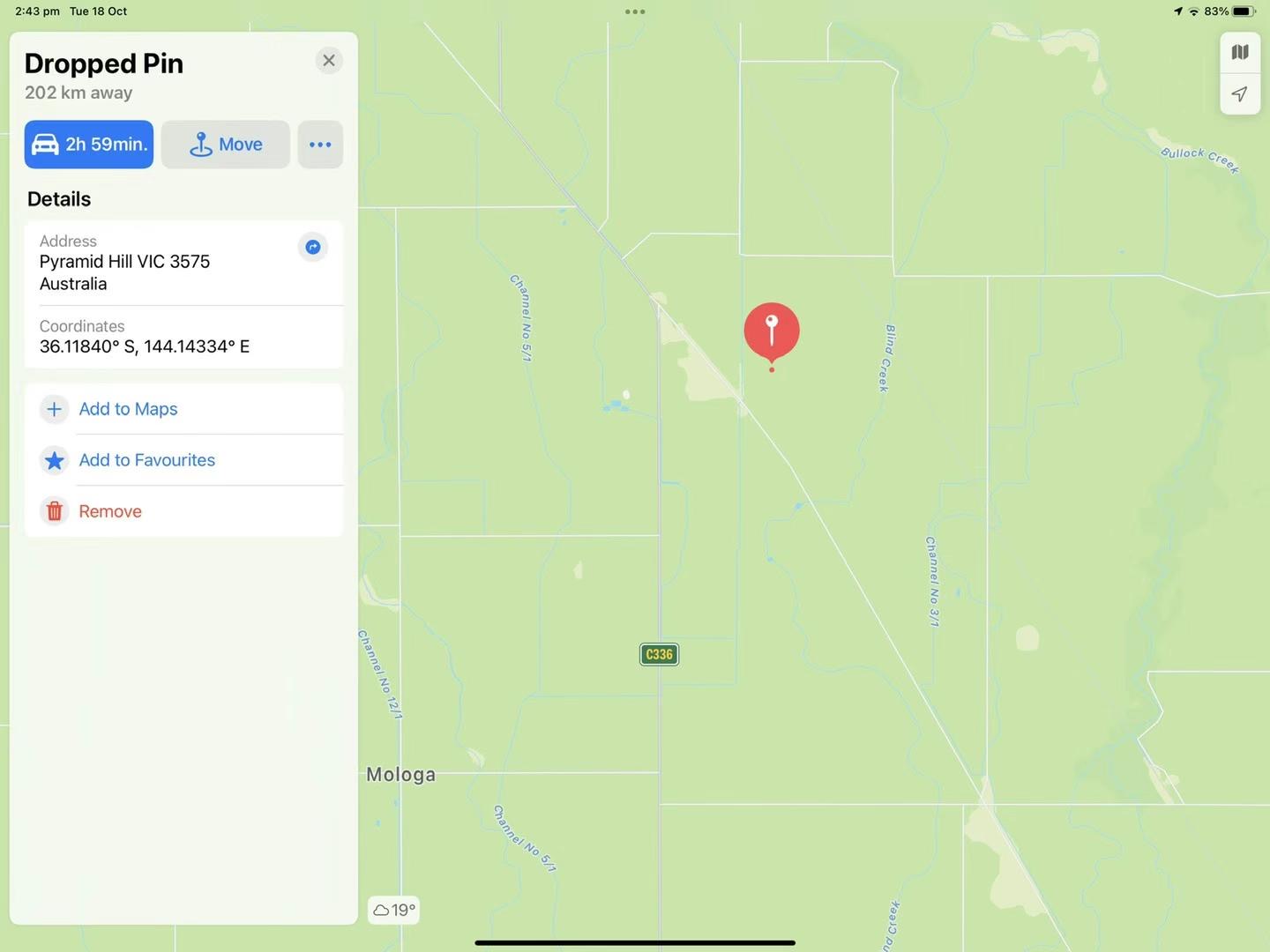
Task: Close the Dropped Pin card
Action: pyautogui.click(x=329, y=61)
